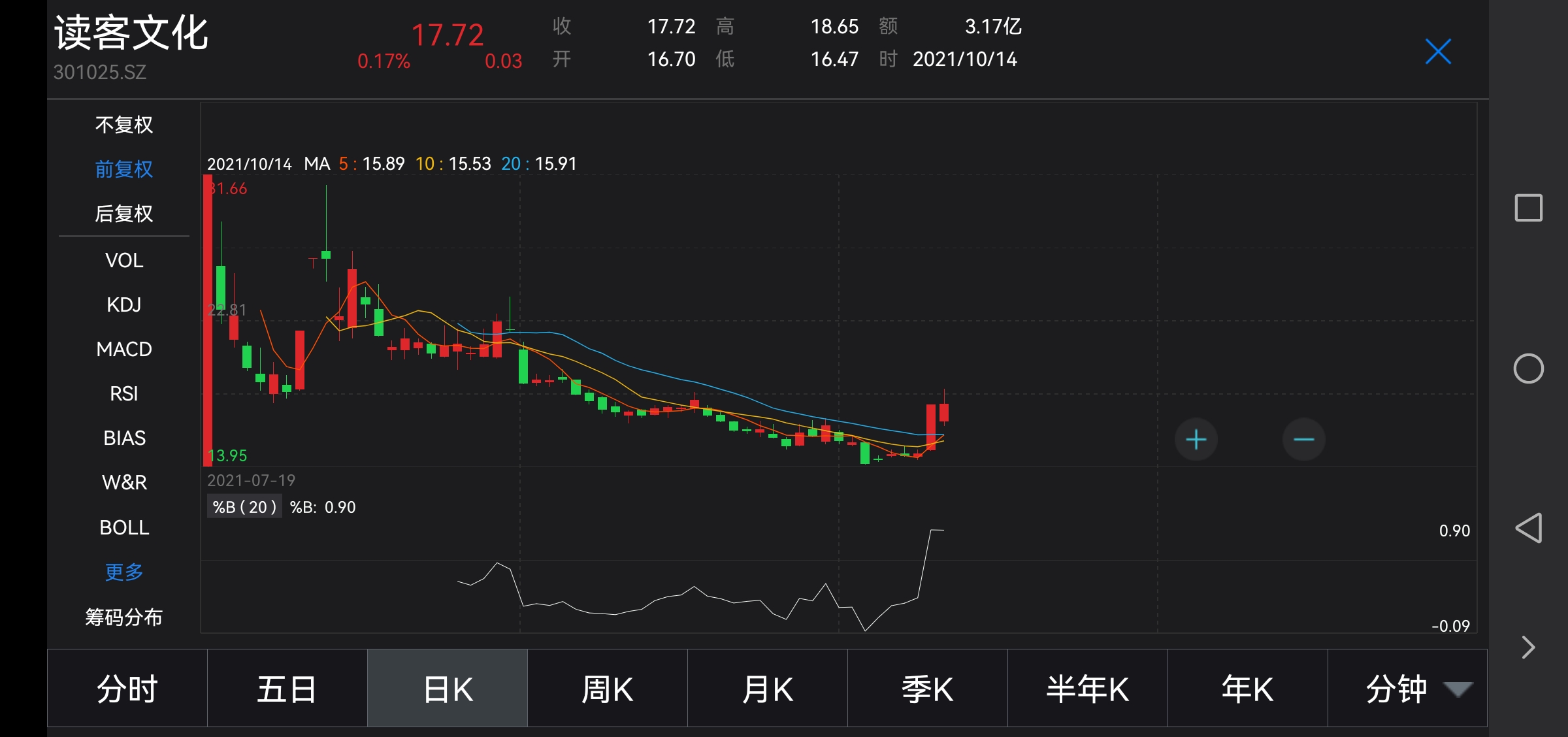Switch to 周K tab
The image size is (1568, 737).
608,689
